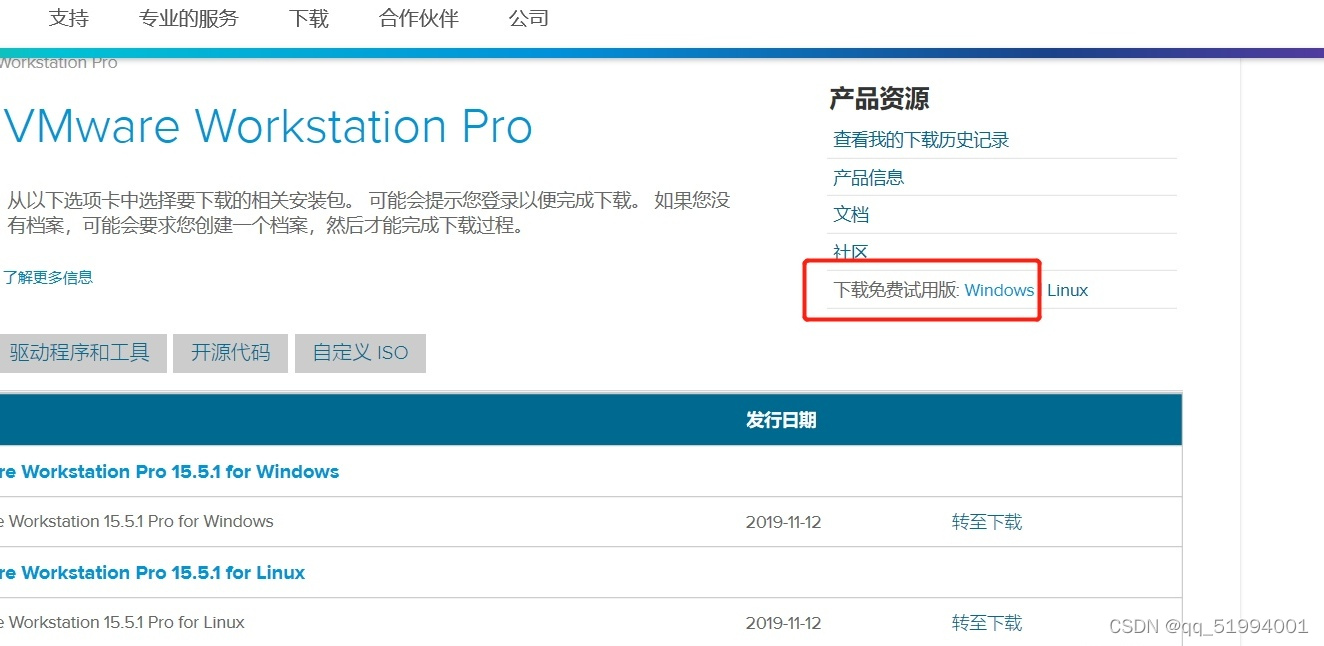Open Workstation Pro 15.5.1 for Linux heading
1324x646 pixels.
click(x=152, y=573)
